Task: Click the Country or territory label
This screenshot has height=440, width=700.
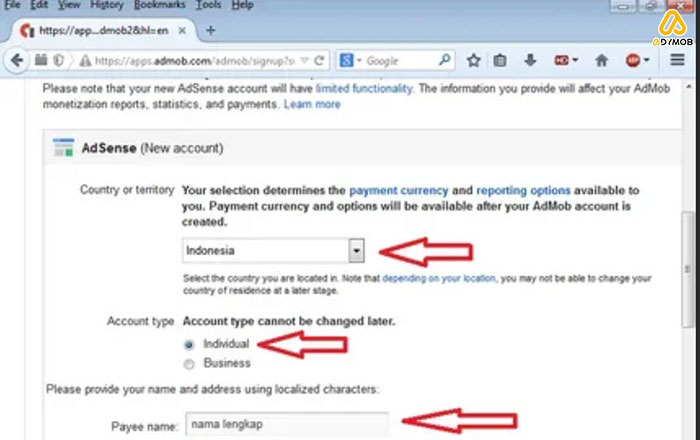Action: pos(127,190)
